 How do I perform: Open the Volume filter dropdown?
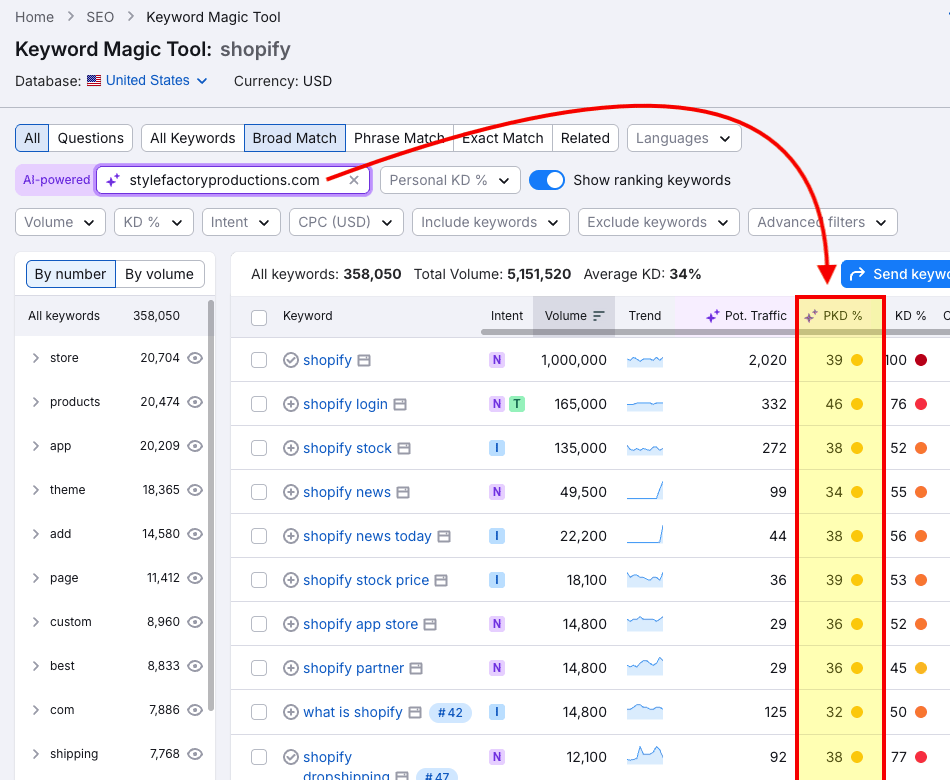(60, 223)
